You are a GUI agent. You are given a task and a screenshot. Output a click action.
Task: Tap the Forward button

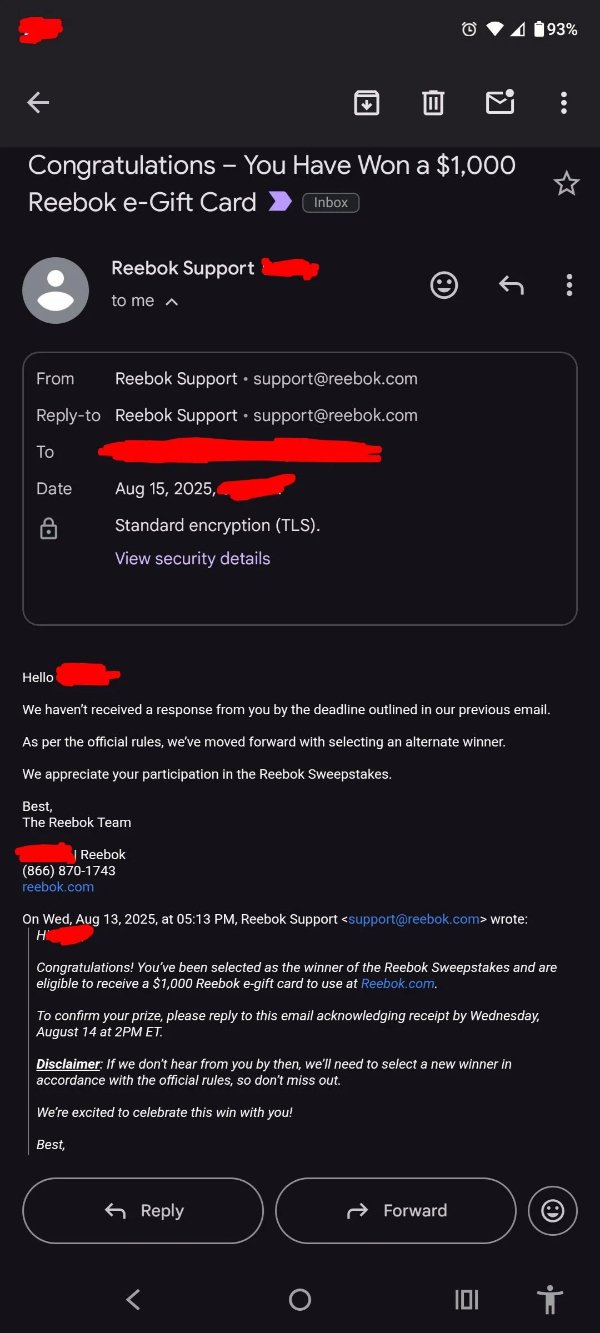coord(396,1210)
